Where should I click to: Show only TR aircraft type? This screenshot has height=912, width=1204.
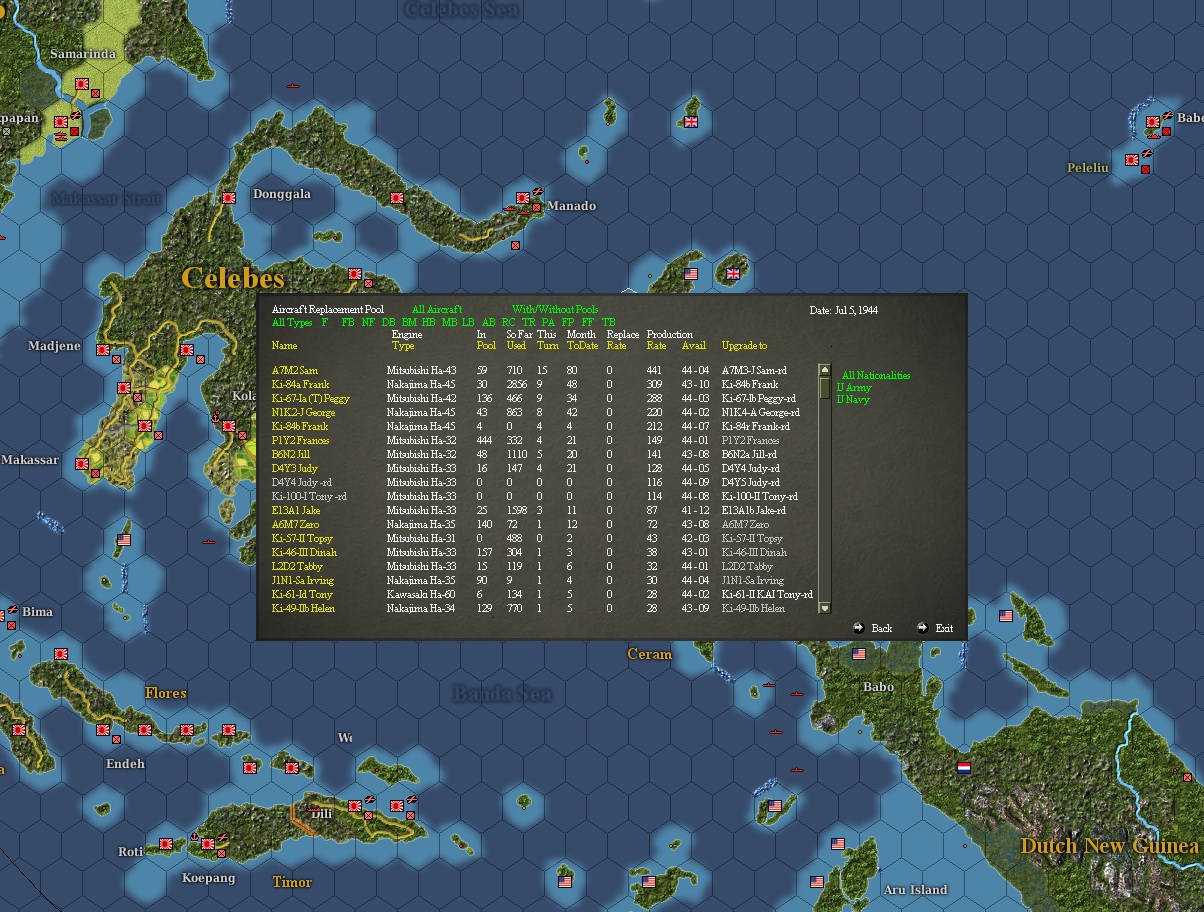tap(529, 323)
